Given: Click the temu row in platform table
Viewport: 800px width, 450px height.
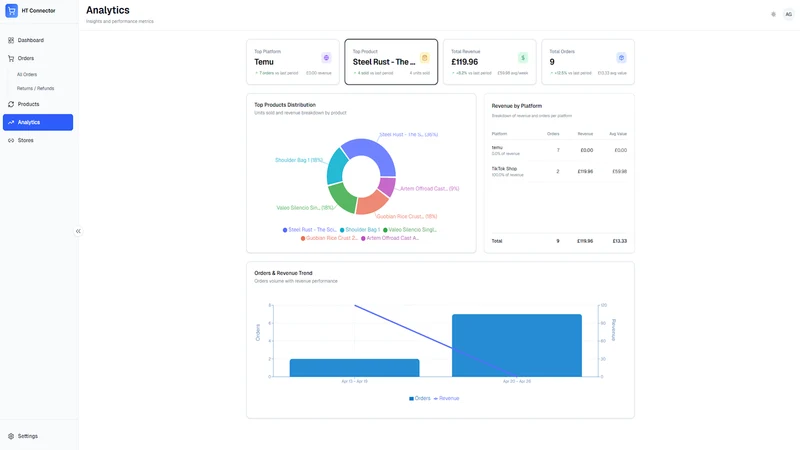Looking at the screenshot, I should pos(559,150).
